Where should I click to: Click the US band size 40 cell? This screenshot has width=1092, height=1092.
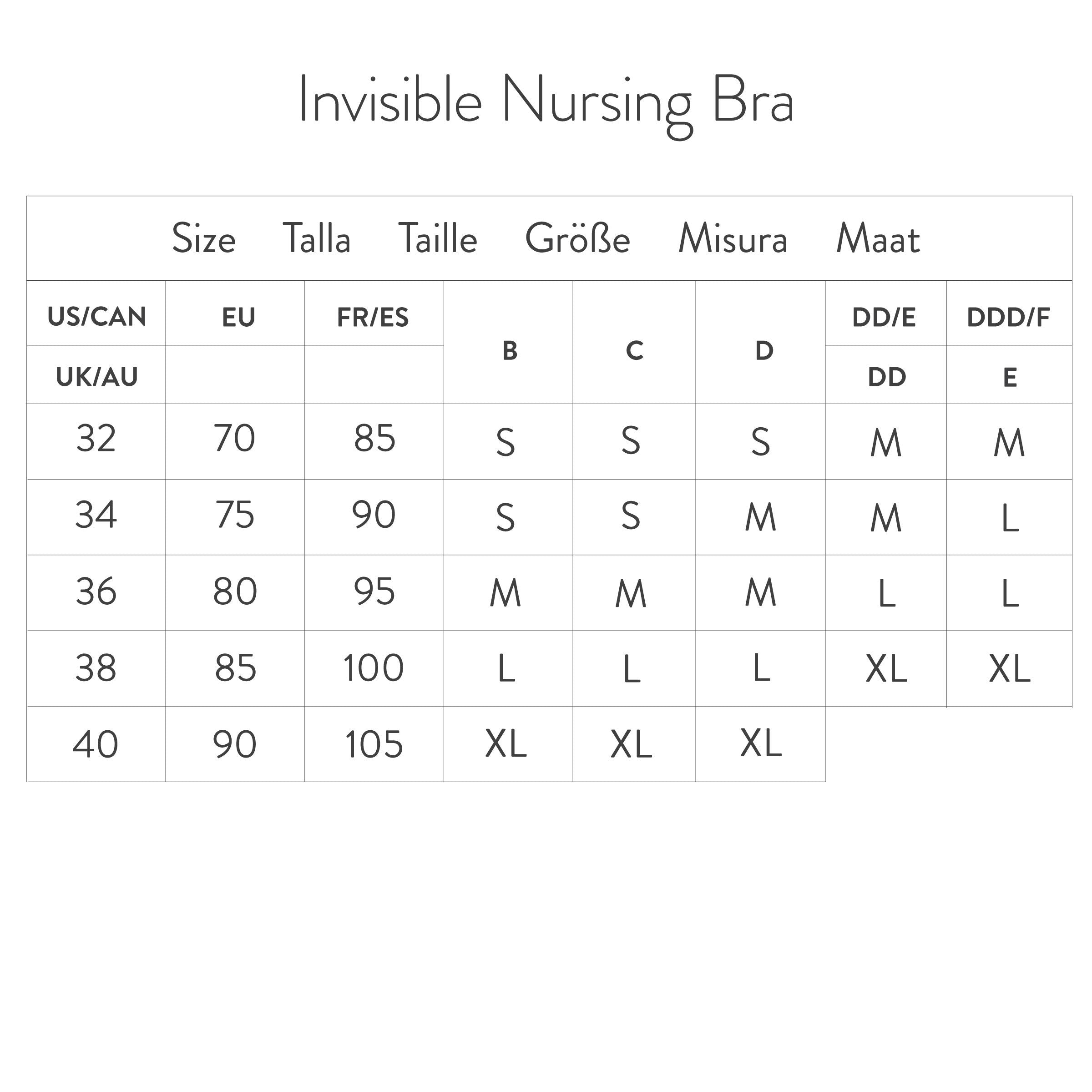[x=96, y=744]
